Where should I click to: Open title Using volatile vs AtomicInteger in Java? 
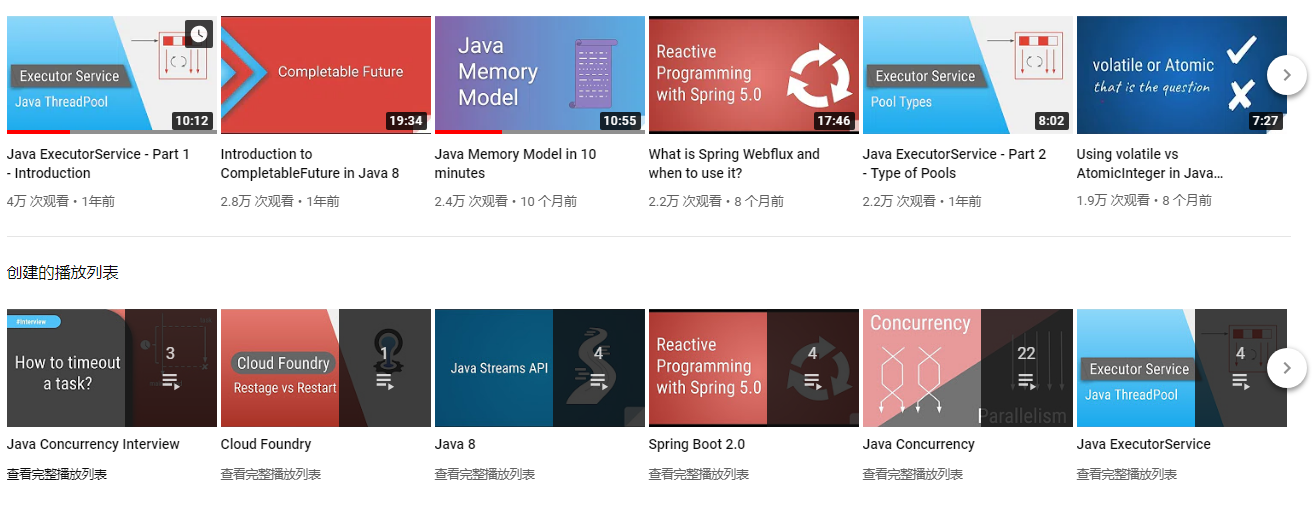[x=1150, y=163]
